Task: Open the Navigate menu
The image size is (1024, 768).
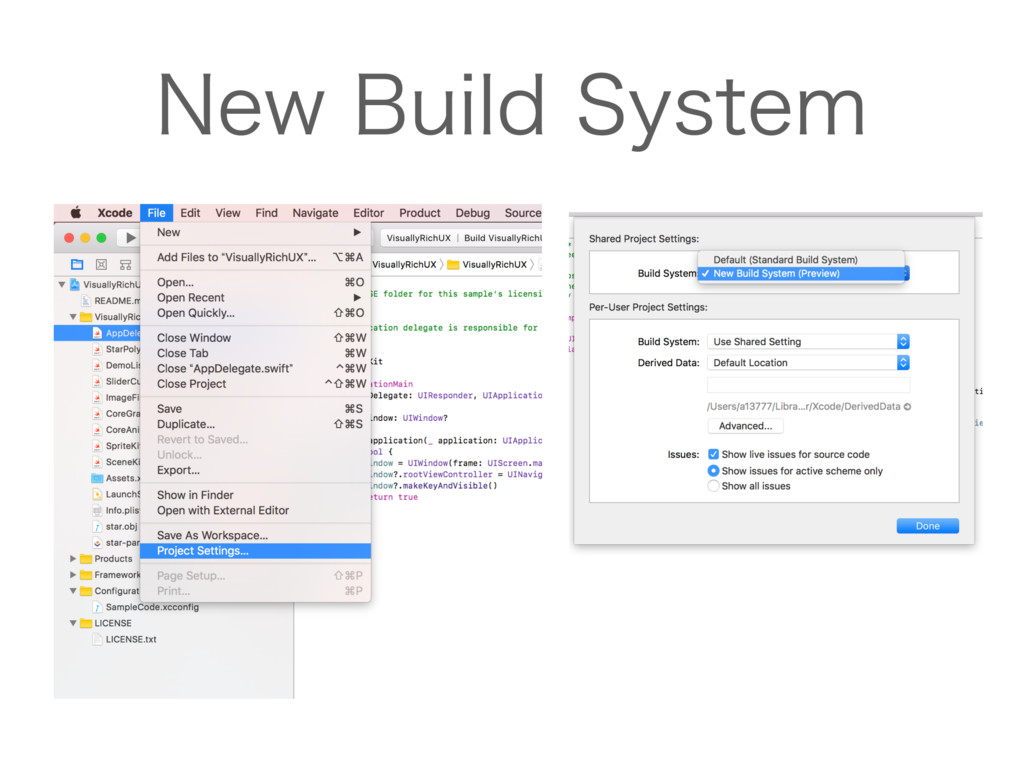Action: 315,213
